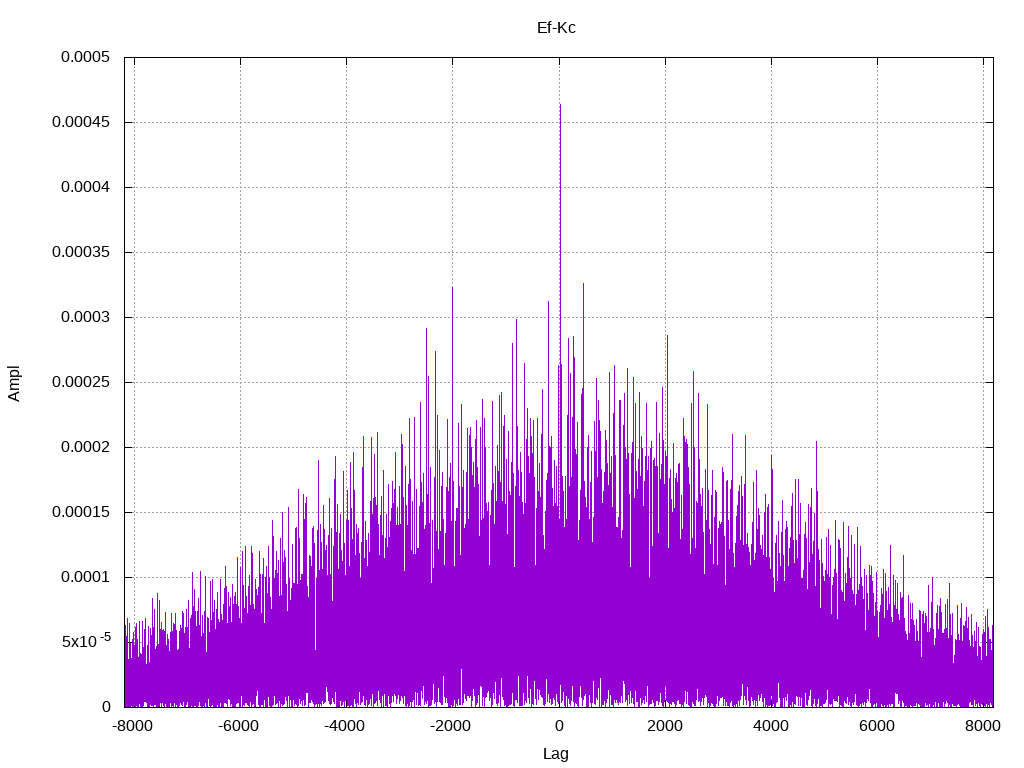This screenshot has height=768, width=1024.
Task: Click the -4000 x-axis tick label
Action: tap(345, 726)
